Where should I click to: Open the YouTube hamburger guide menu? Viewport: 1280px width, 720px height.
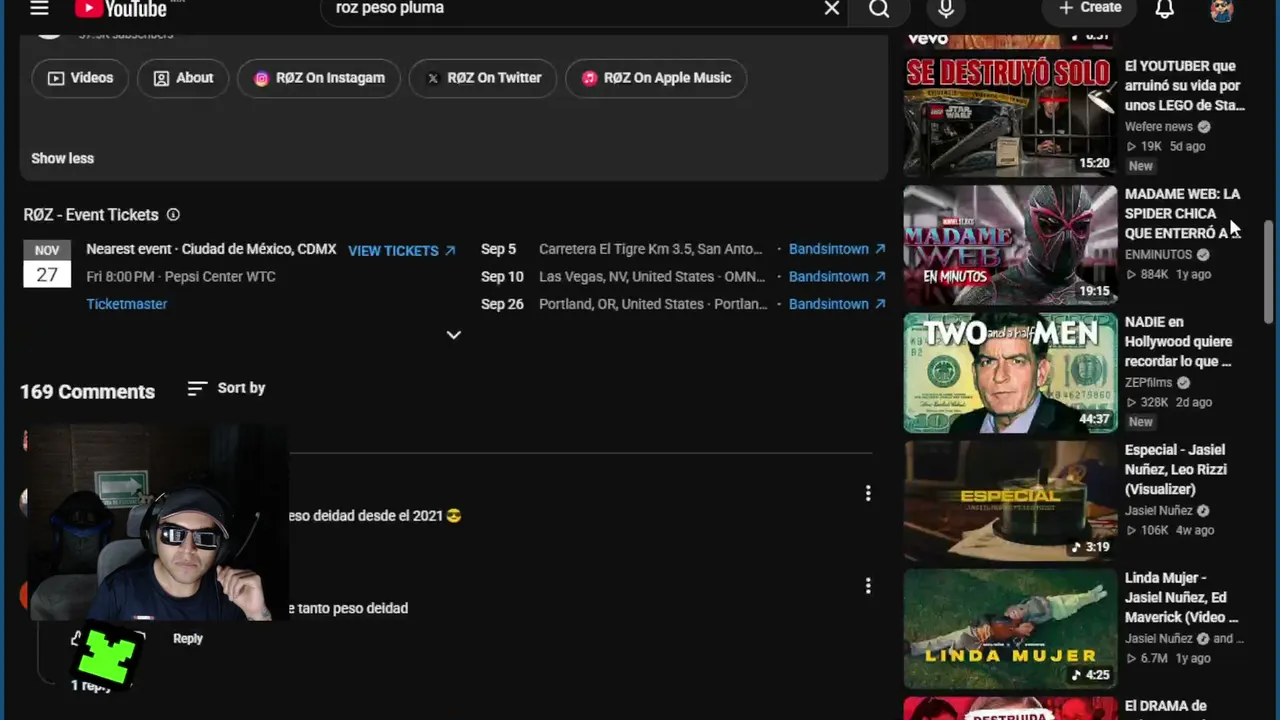click(x=39, y=9)
